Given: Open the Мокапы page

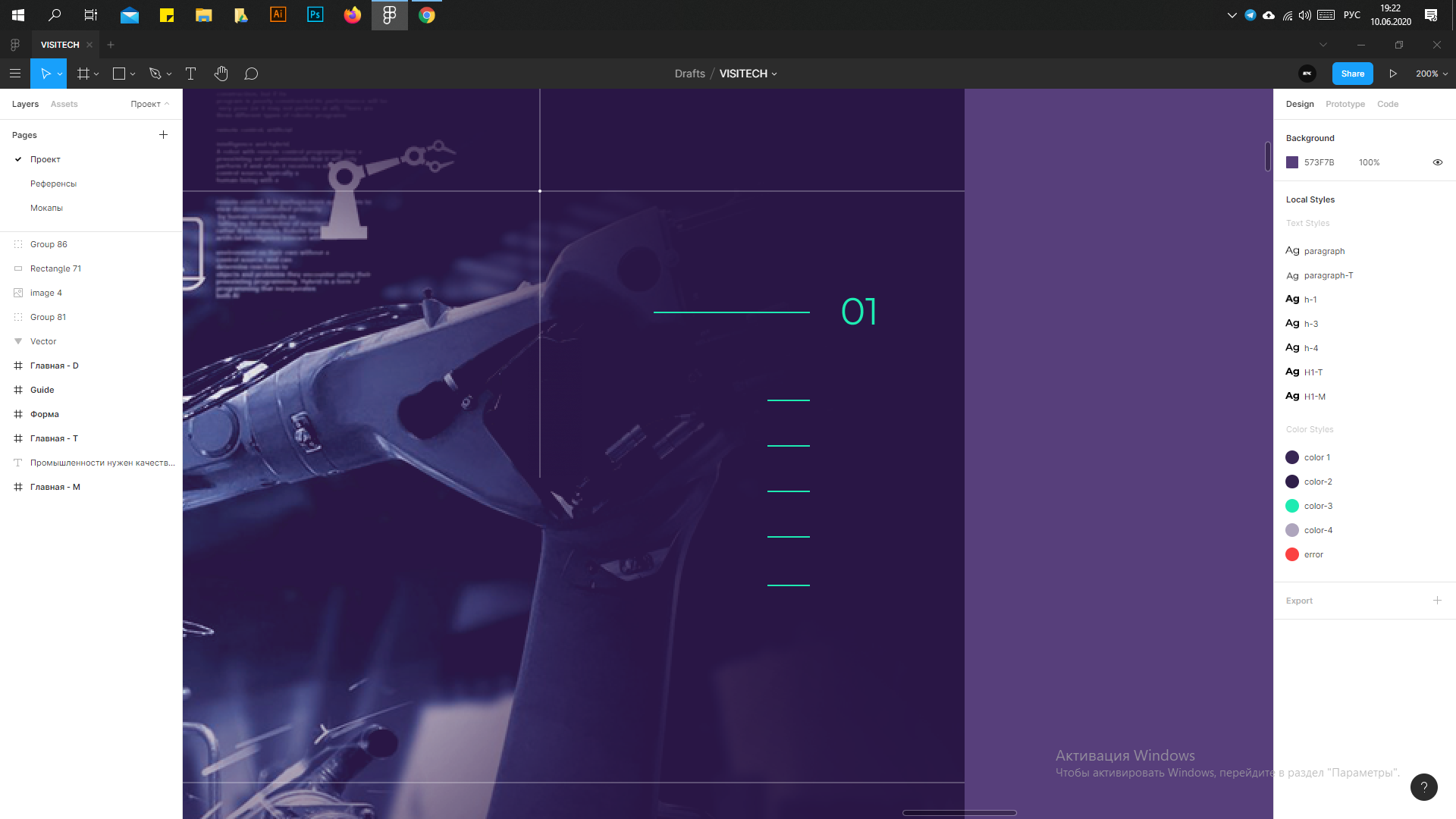Looking at the screenshot, I should click(46, 208).
